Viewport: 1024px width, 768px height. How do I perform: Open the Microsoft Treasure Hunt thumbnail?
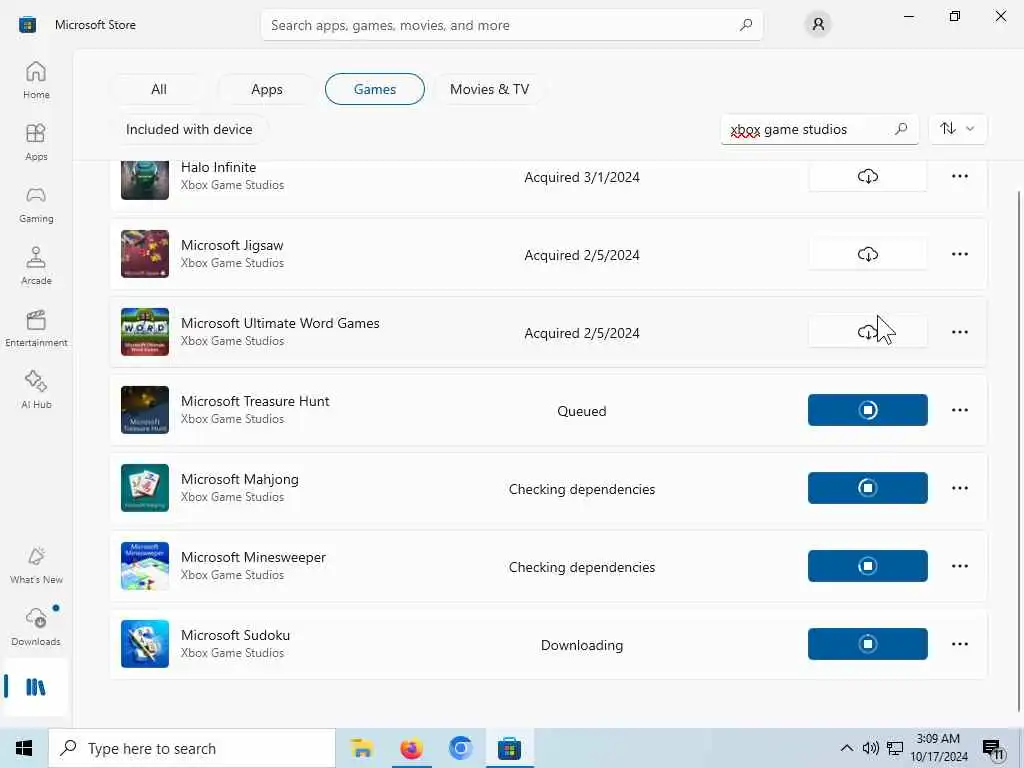pyautogui.click(x=145, y=410)
